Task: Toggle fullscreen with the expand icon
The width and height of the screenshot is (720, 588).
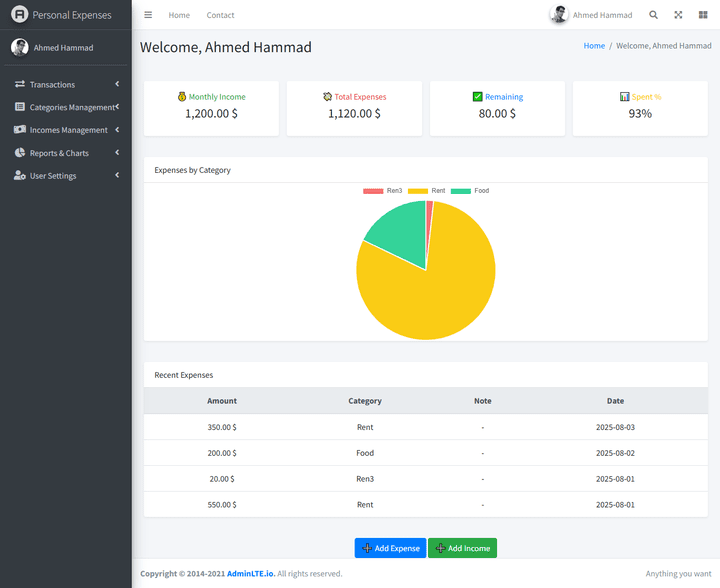Action: 679,15
